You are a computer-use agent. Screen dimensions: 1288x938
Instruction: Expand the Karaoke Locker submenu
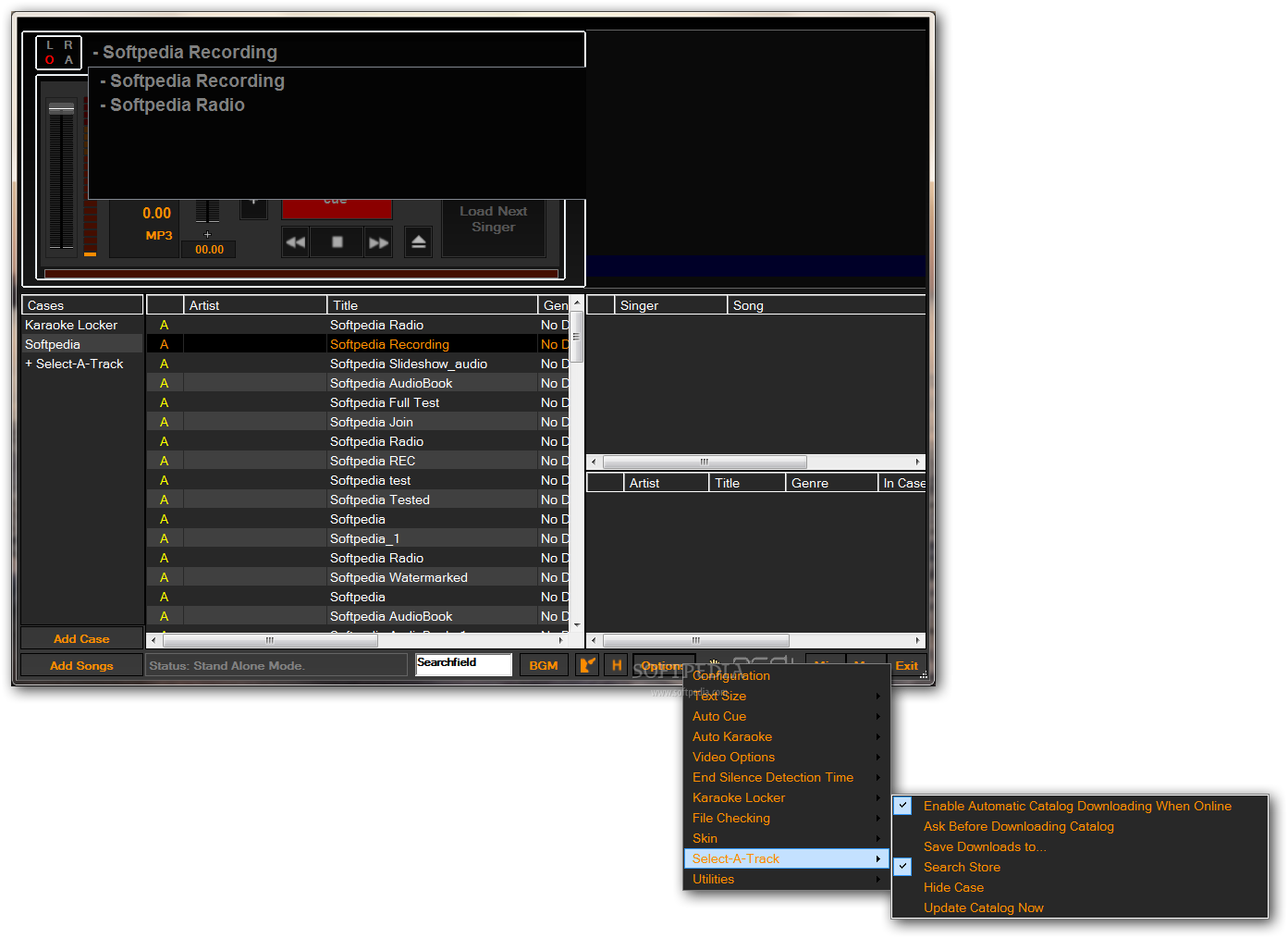786,797
